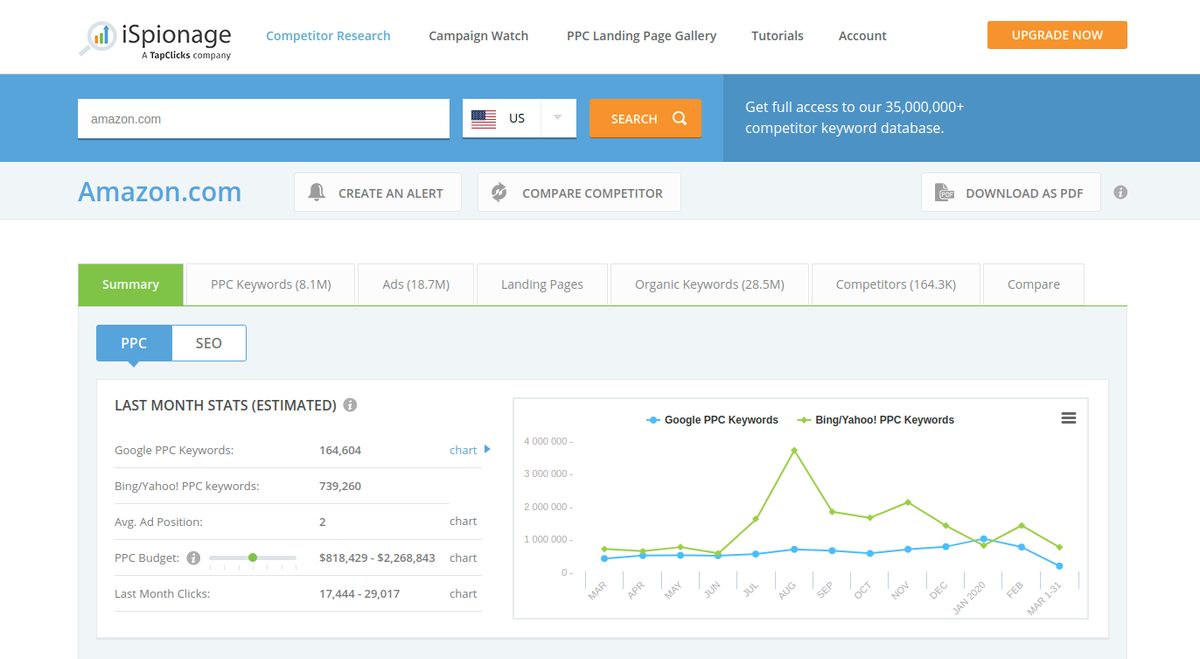Click the PPC Budget slider green handle
The height and width of the screenshot is (659, 1200).
coord(252,557)
